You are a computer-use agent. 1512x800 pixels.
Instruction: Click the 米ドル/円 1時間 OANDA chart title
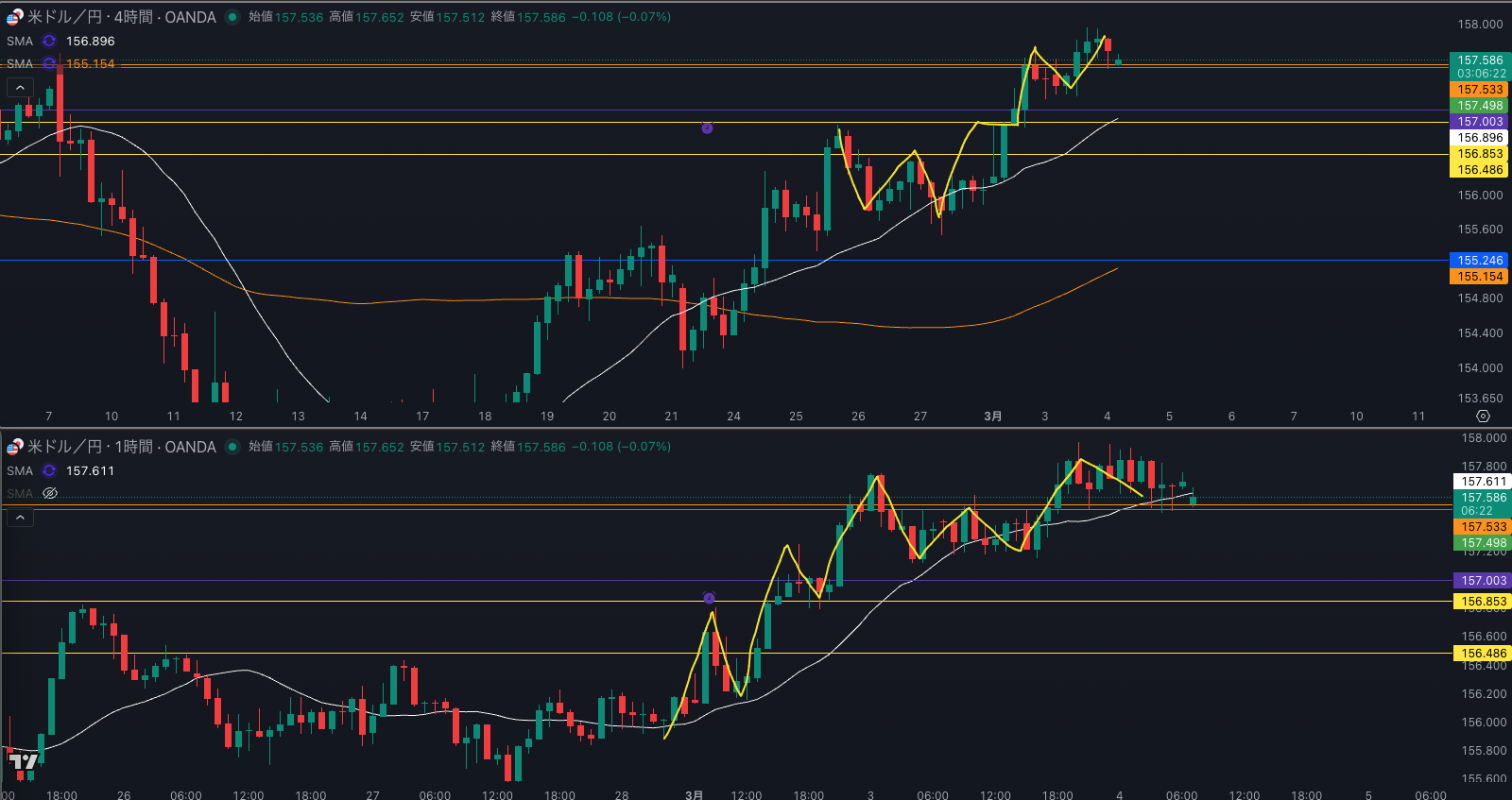tap(121, 447)
